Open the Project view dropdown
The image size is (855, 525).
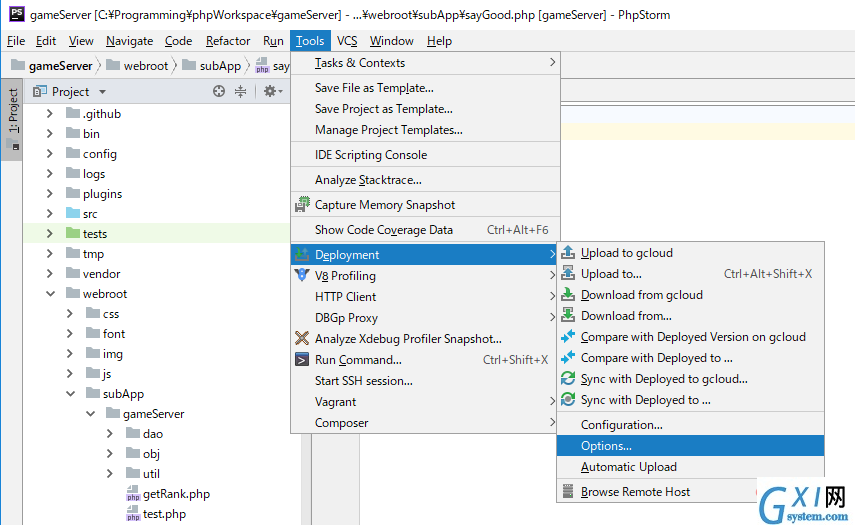pyautogui.click(x=103, y=92)
